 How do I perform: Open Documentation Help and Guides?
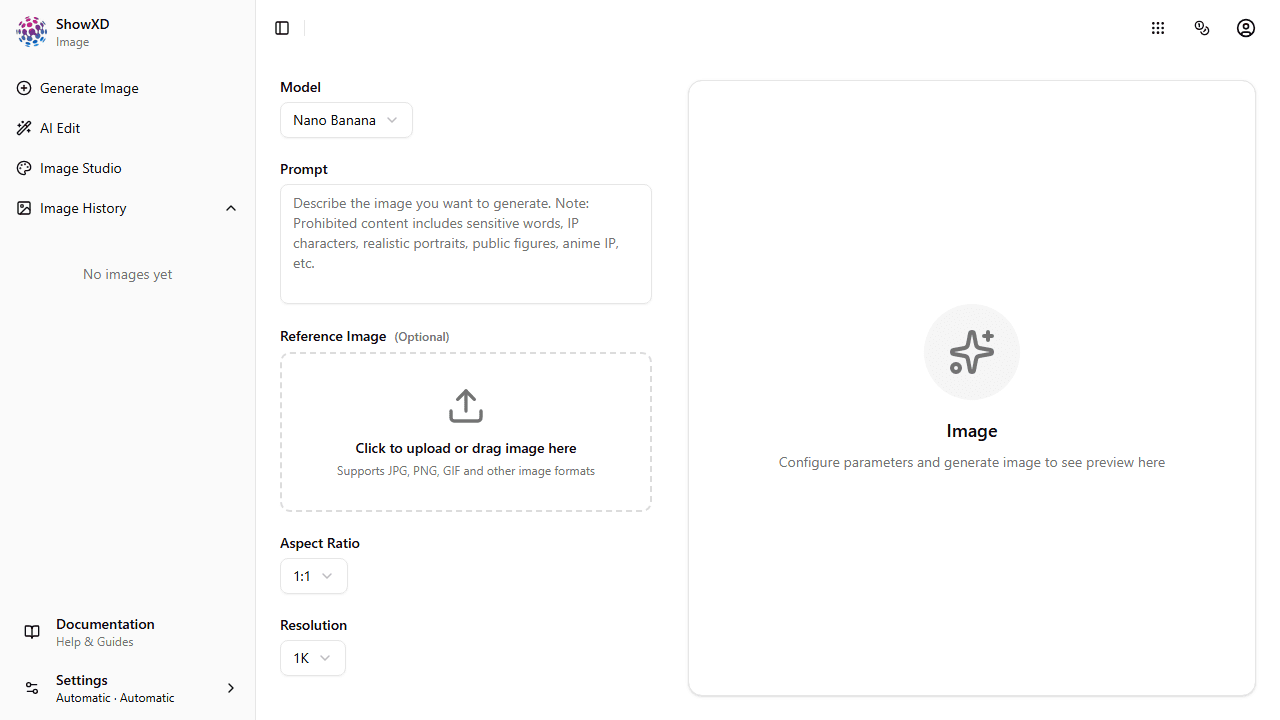click(x=105, y=632)
